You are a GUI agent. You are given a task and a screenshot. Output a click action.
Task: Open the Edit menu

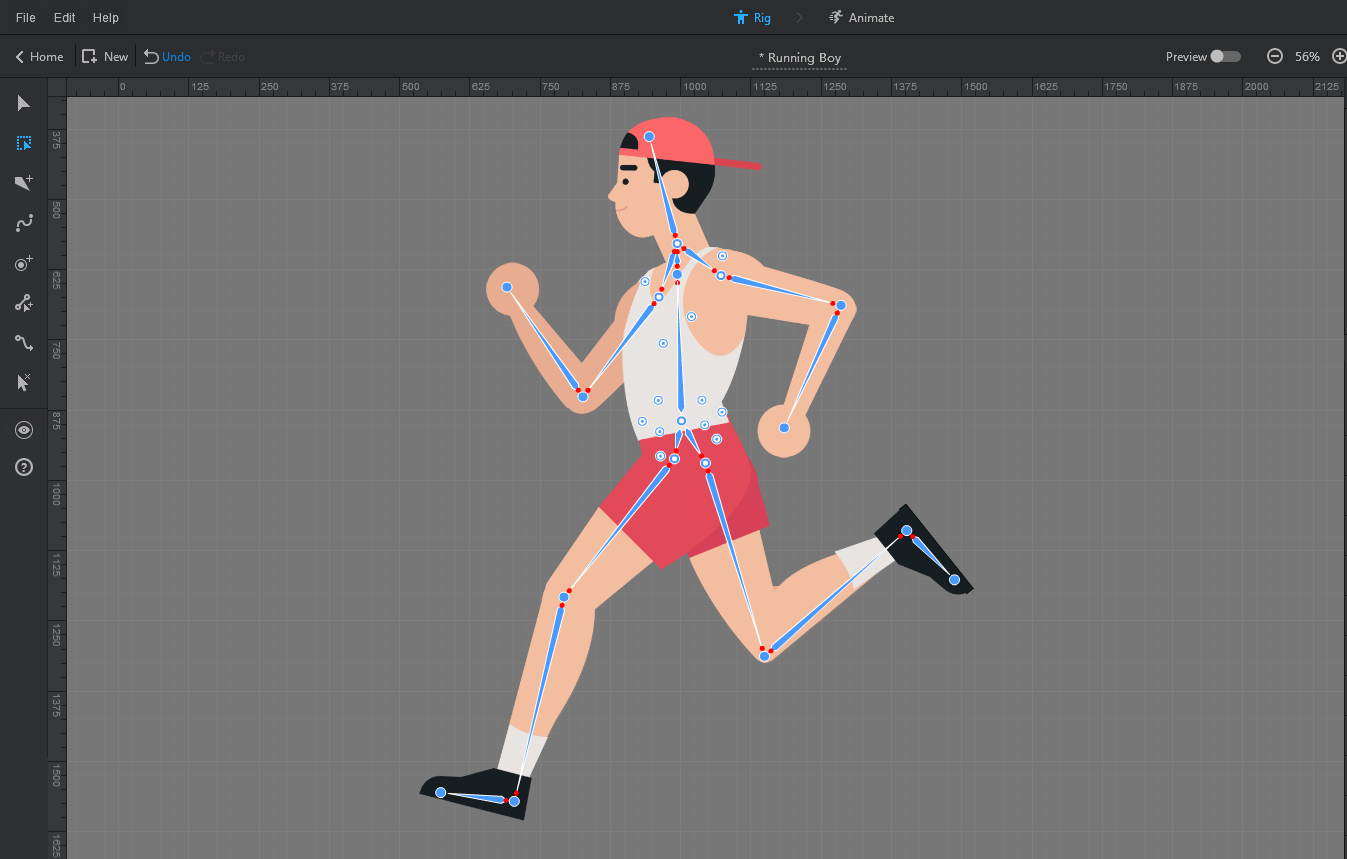point(64,17)
